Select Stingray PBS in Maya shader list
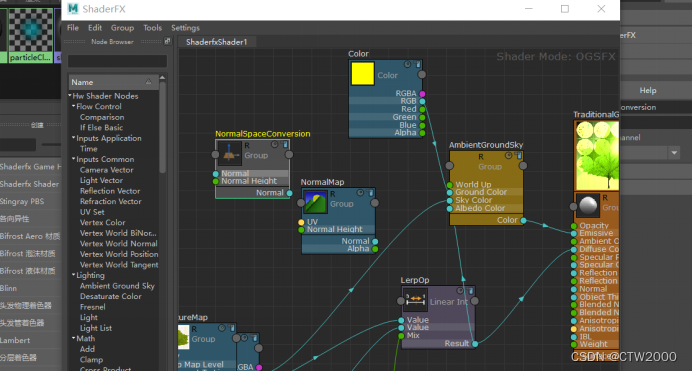 pos(22,201)
